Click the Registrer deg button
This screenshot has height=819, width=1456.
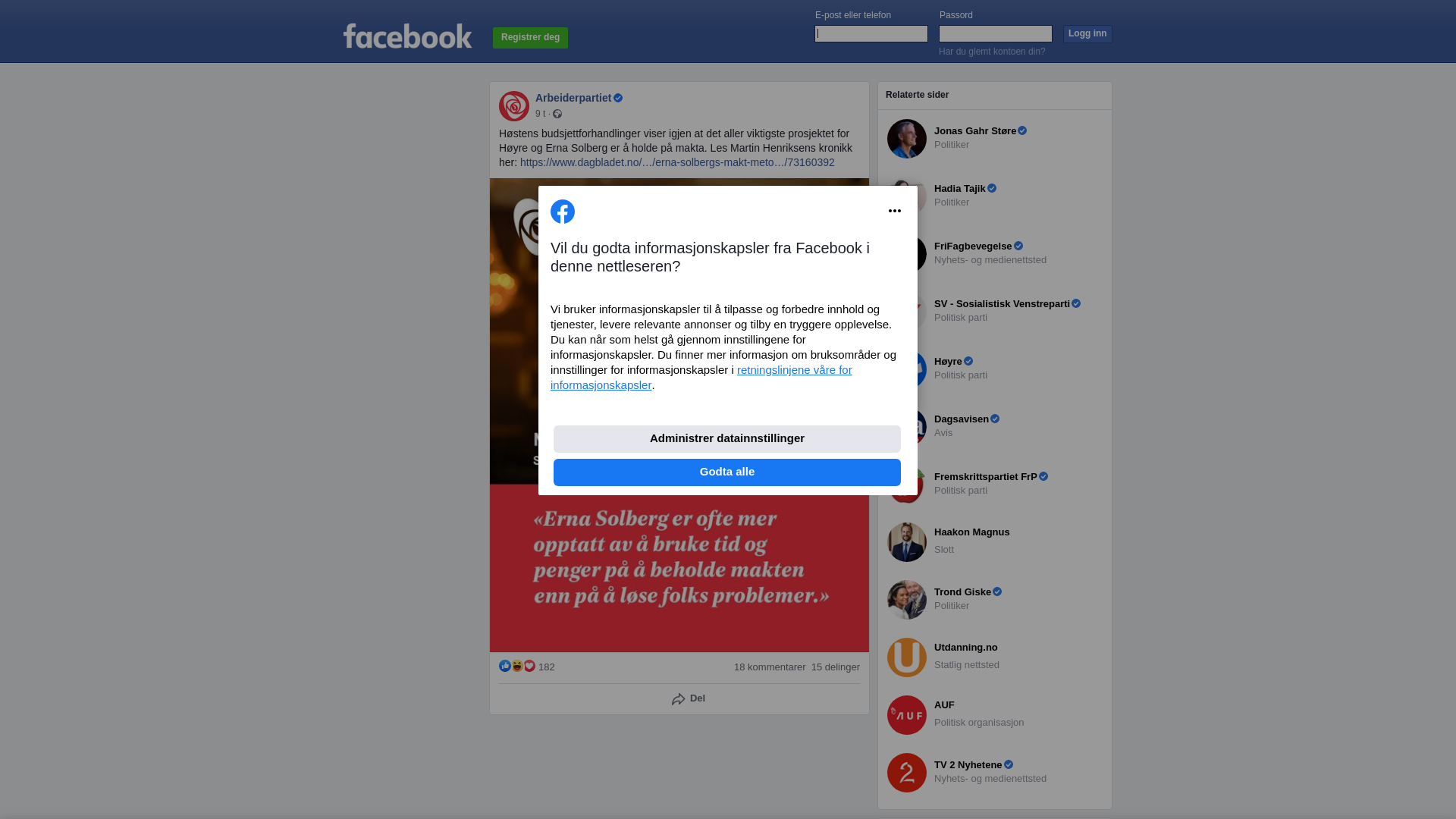click(x=530, y=38)
